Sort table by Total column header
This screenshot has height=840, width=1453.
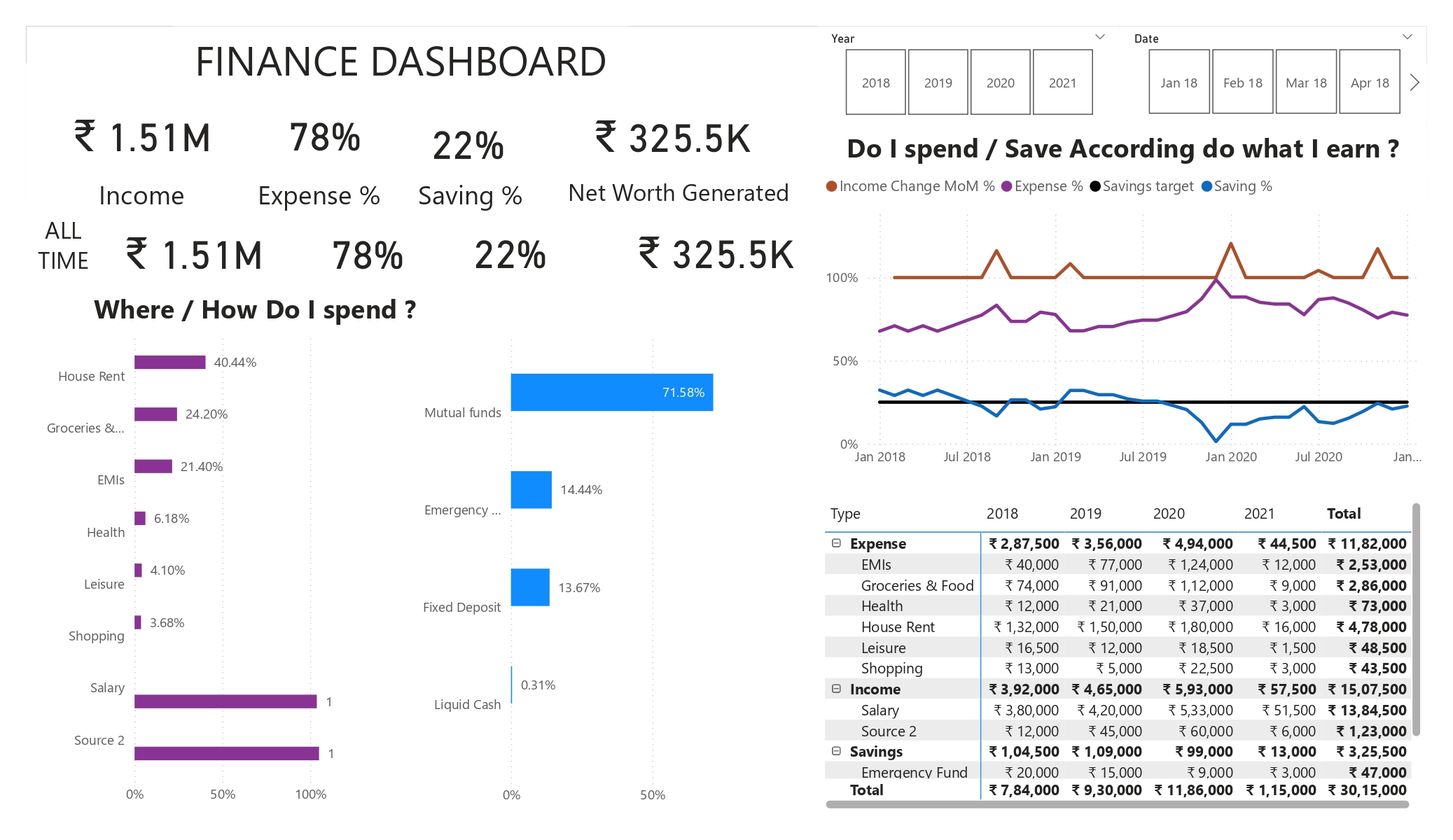click(1343, 514)
